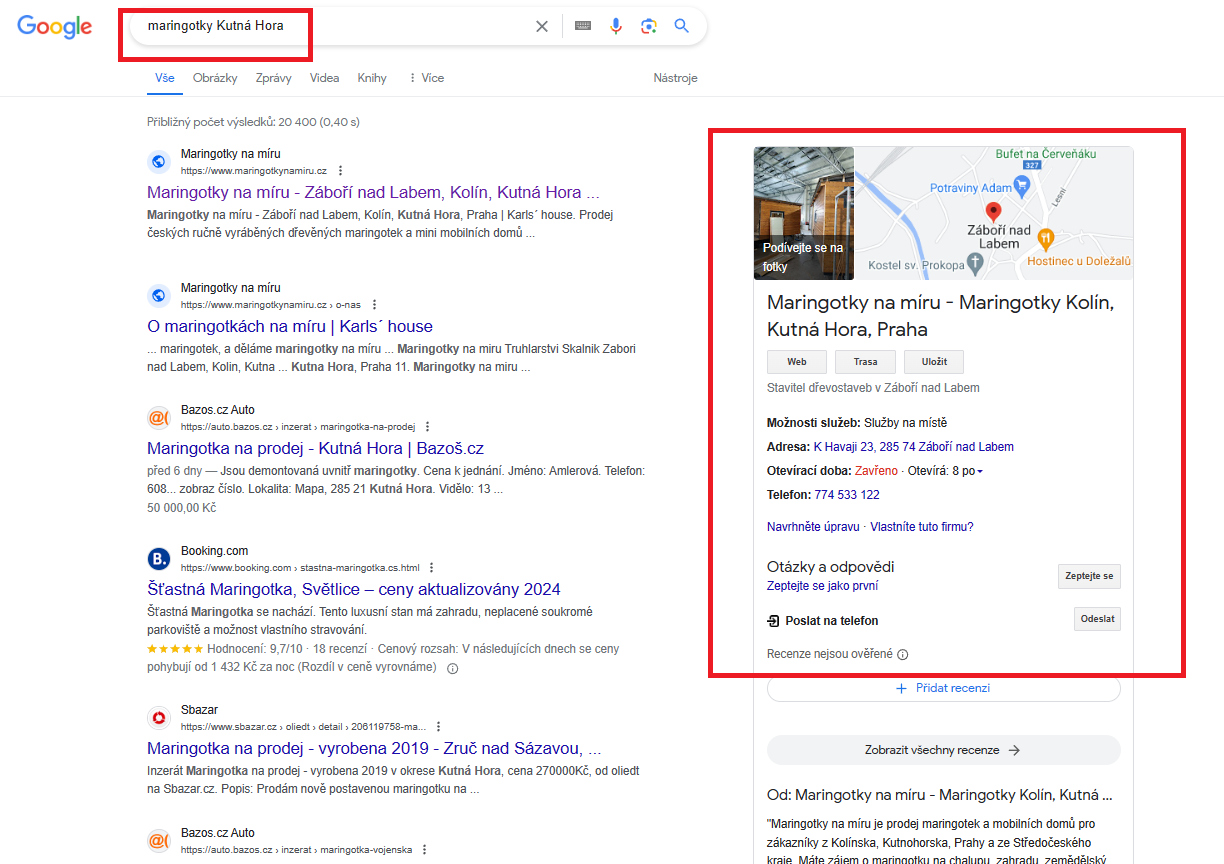Image resolution: width=1224 pixels, height=864 pixels.
Task: Open Maringotka na prodej - vyrobena 2019 result
Action: (374, 748)
